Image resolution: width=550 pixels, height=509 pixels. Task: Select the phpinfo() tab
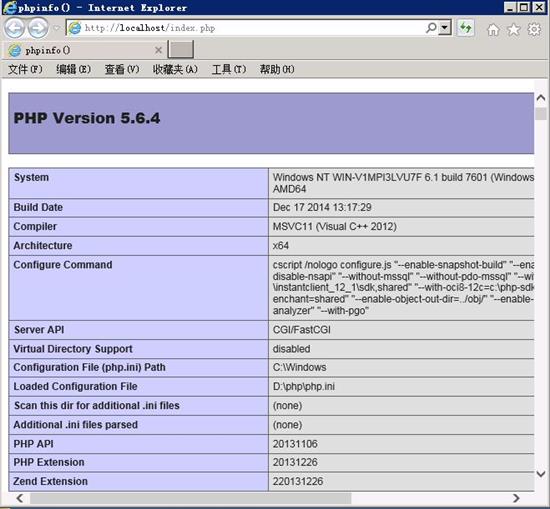tap(84, 50)
